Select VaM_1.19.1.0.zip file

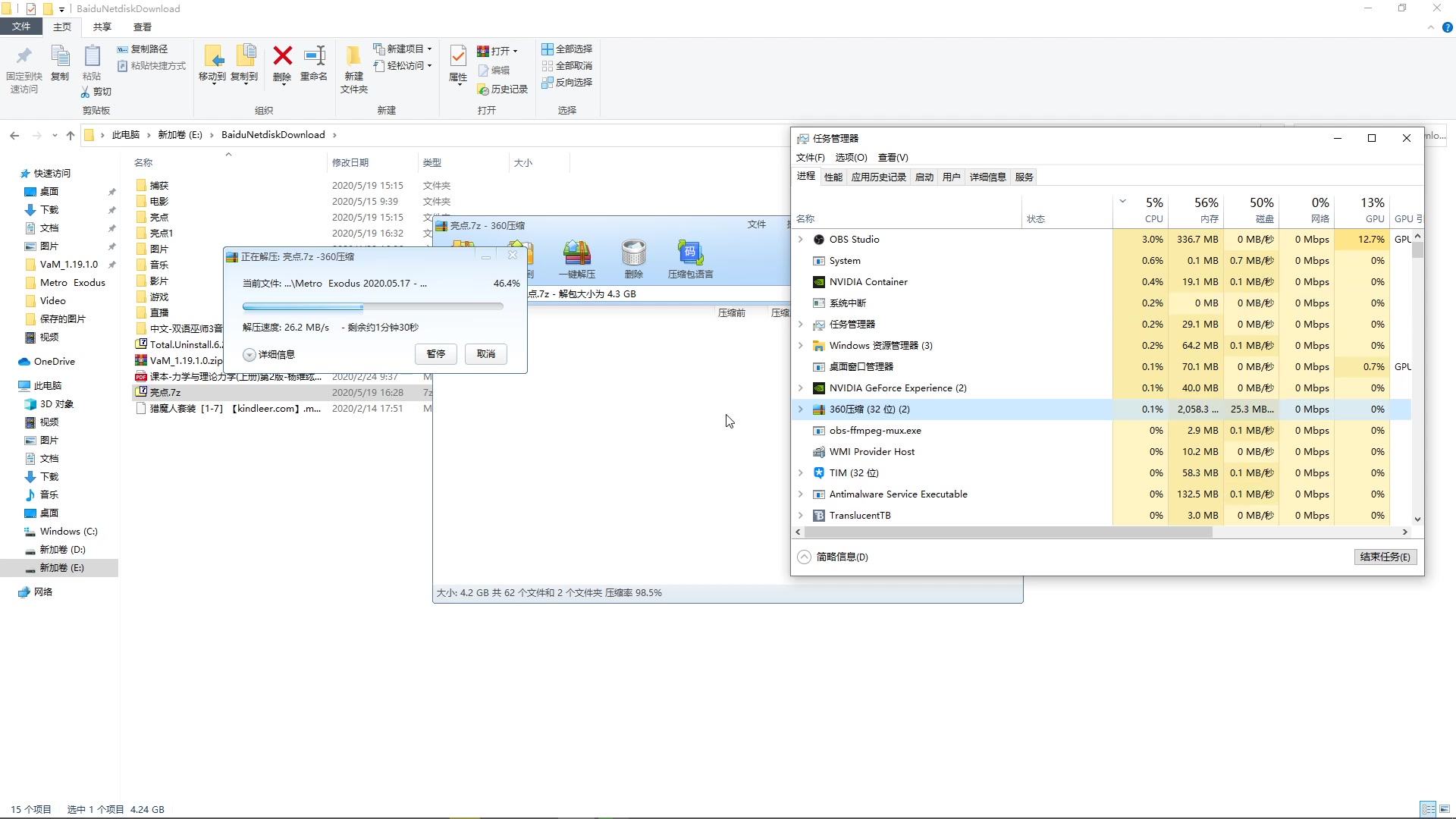tap(179, 361)
